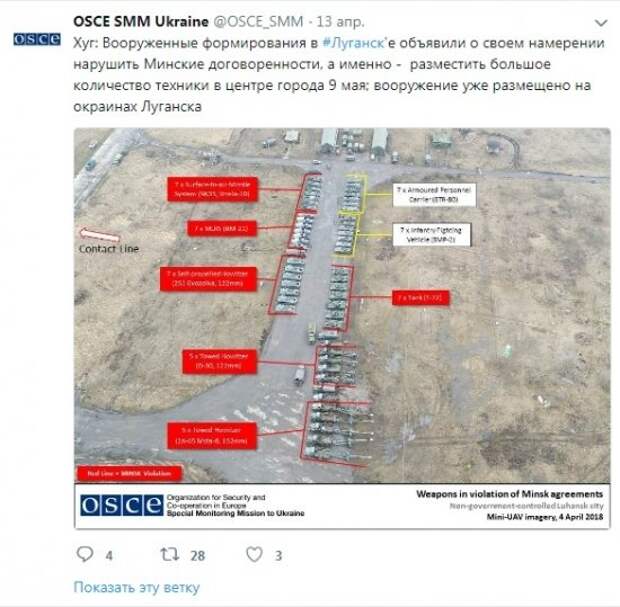Click the Contact Line arrow in photo
This screenshot has width=620, height=607.
pos(100,235)
